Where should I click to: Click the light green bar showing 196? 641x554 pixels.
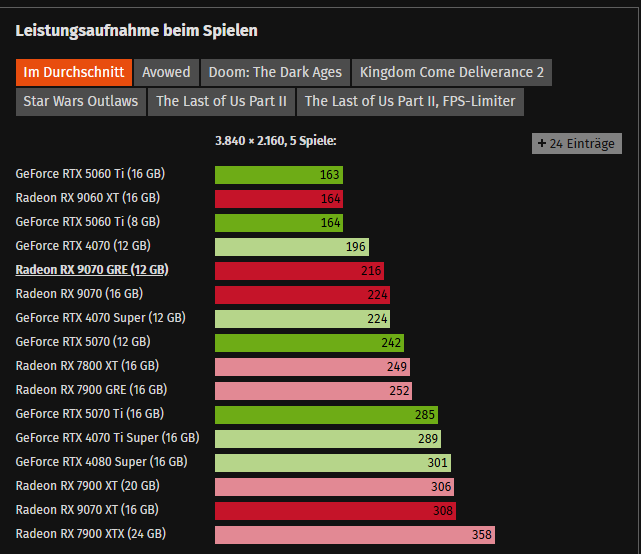292,247
